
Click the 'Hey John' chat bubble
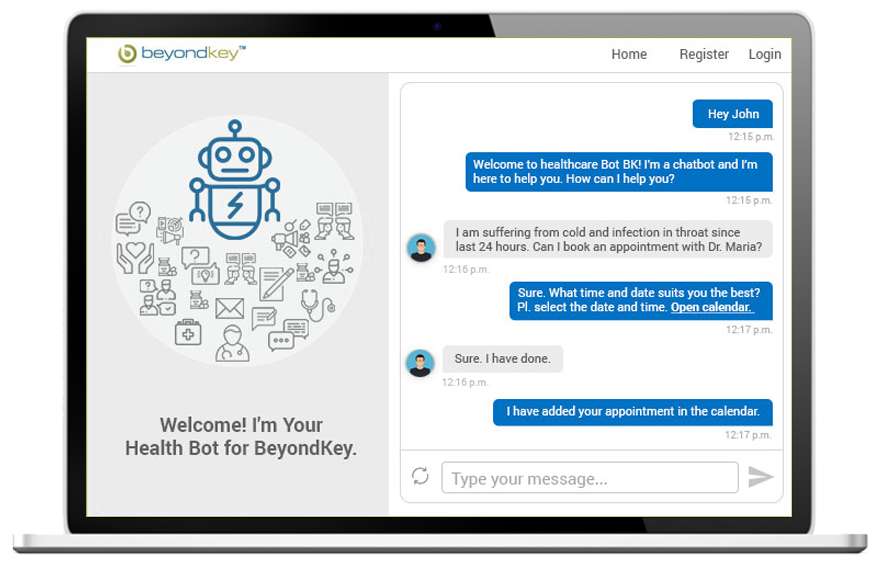click(x=732, y=114)
